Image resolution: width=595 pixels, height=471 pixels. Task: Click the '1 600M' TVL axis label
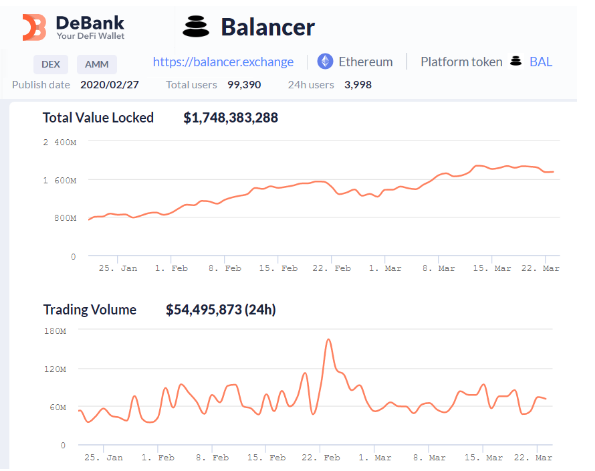point(60,180)
